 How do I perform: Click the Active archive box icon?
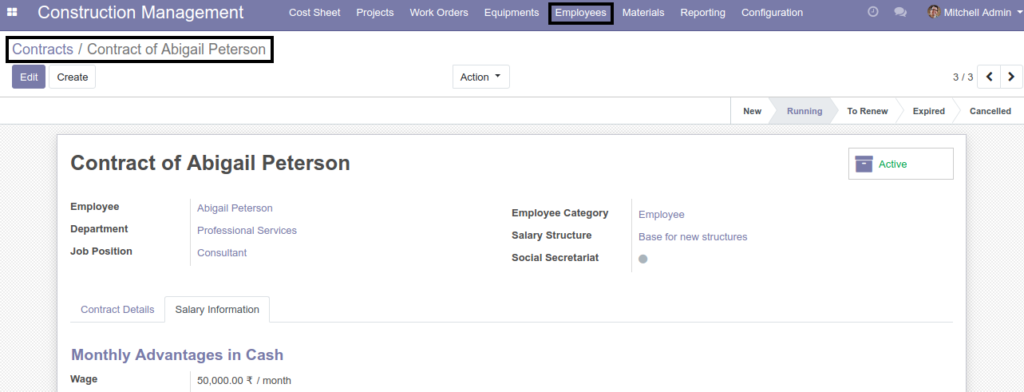[864, 164]
